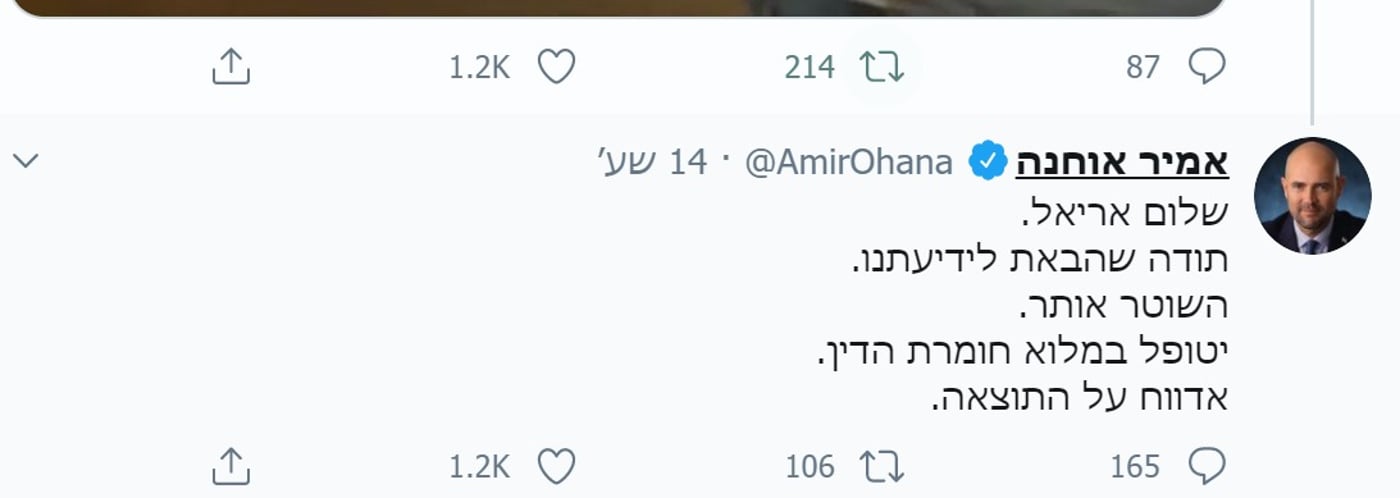Click the 214 retweet count
This screenshot has width=1400, height=498.
(x=809, y=67)
